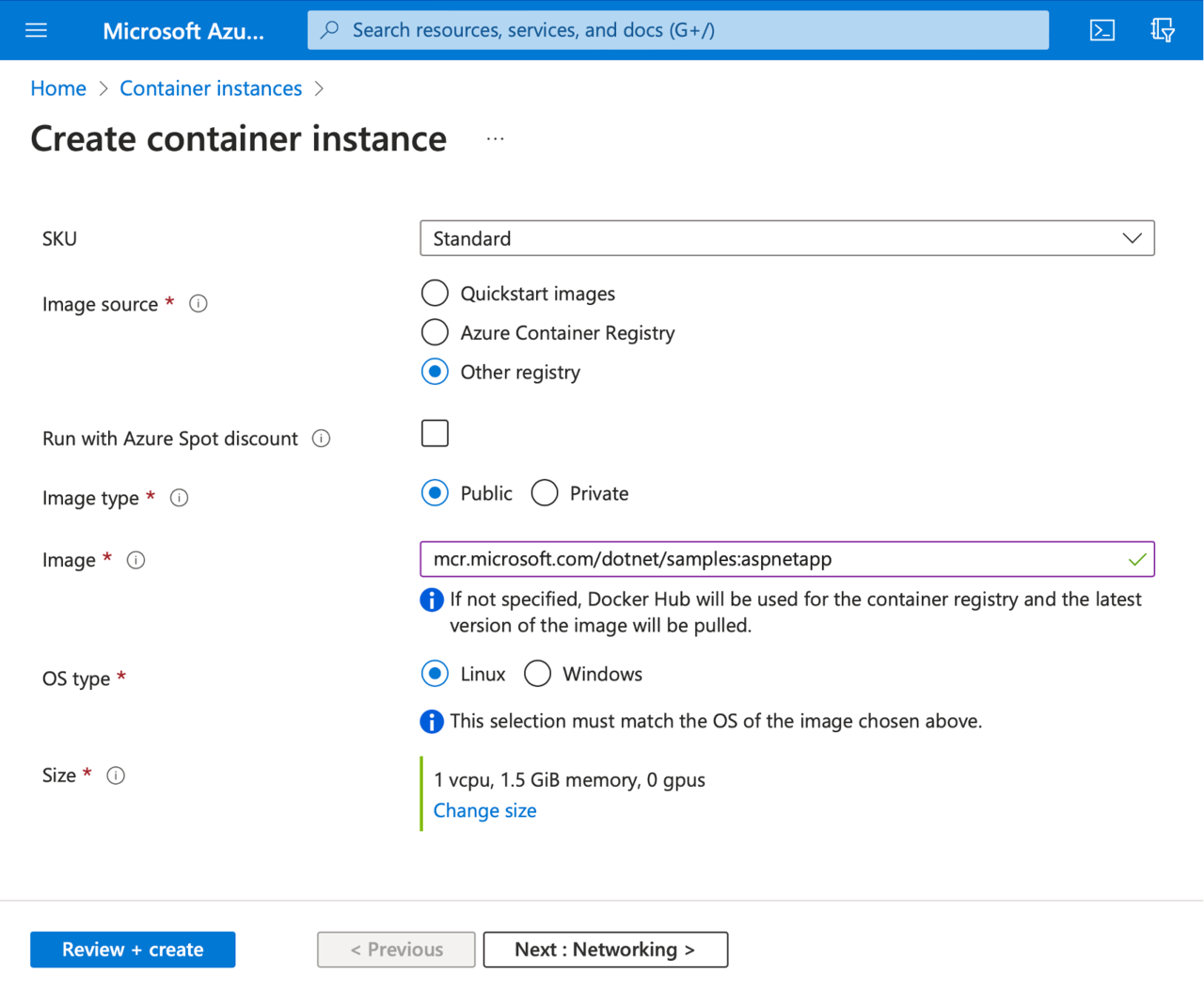The width and height of the screenshot is (1204, 1006).
Task: Navigate back via the Home breadcrumb
Action: pyautogui.click(x=57, y=88)
